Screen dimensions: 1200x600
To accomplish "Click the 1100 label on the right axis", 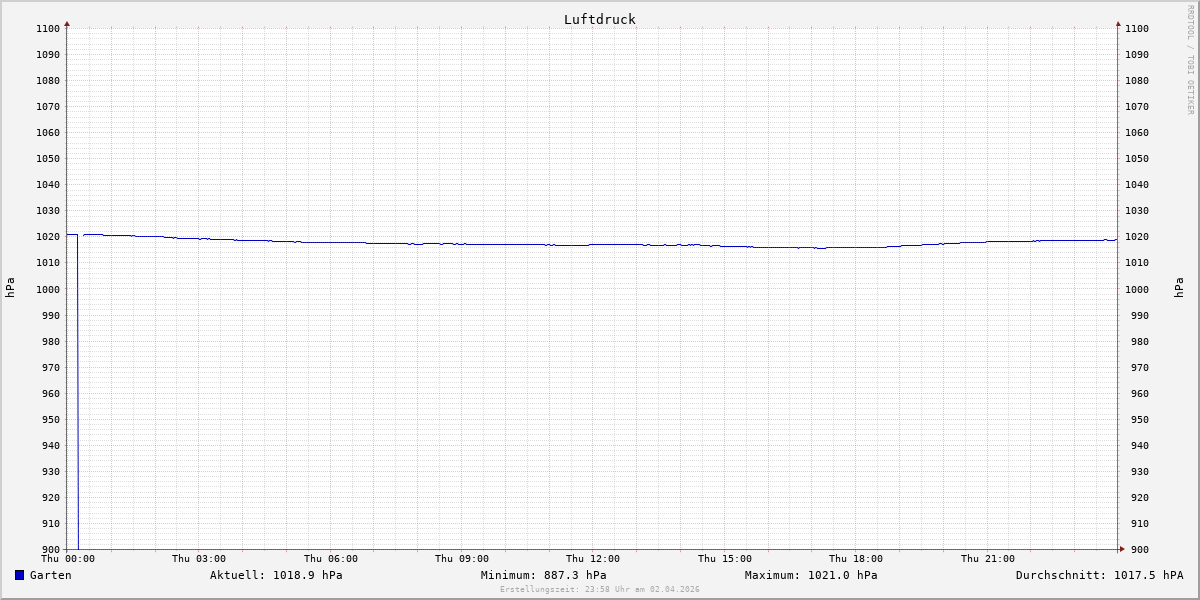I will 1137,29.
